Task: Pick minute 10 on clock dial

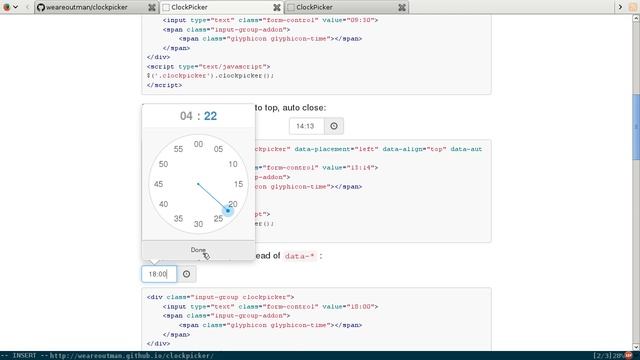Action: (x=233, y=164)
